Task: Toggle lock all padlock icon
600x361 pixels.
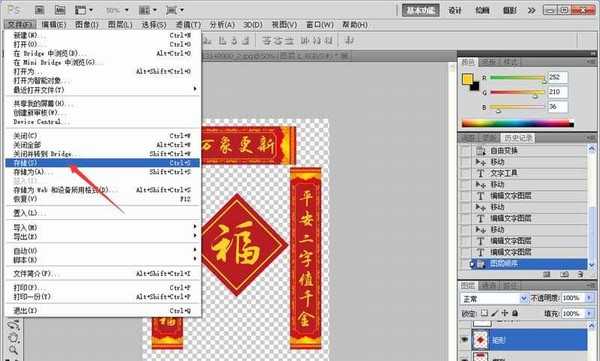Action: click(515, 313)
